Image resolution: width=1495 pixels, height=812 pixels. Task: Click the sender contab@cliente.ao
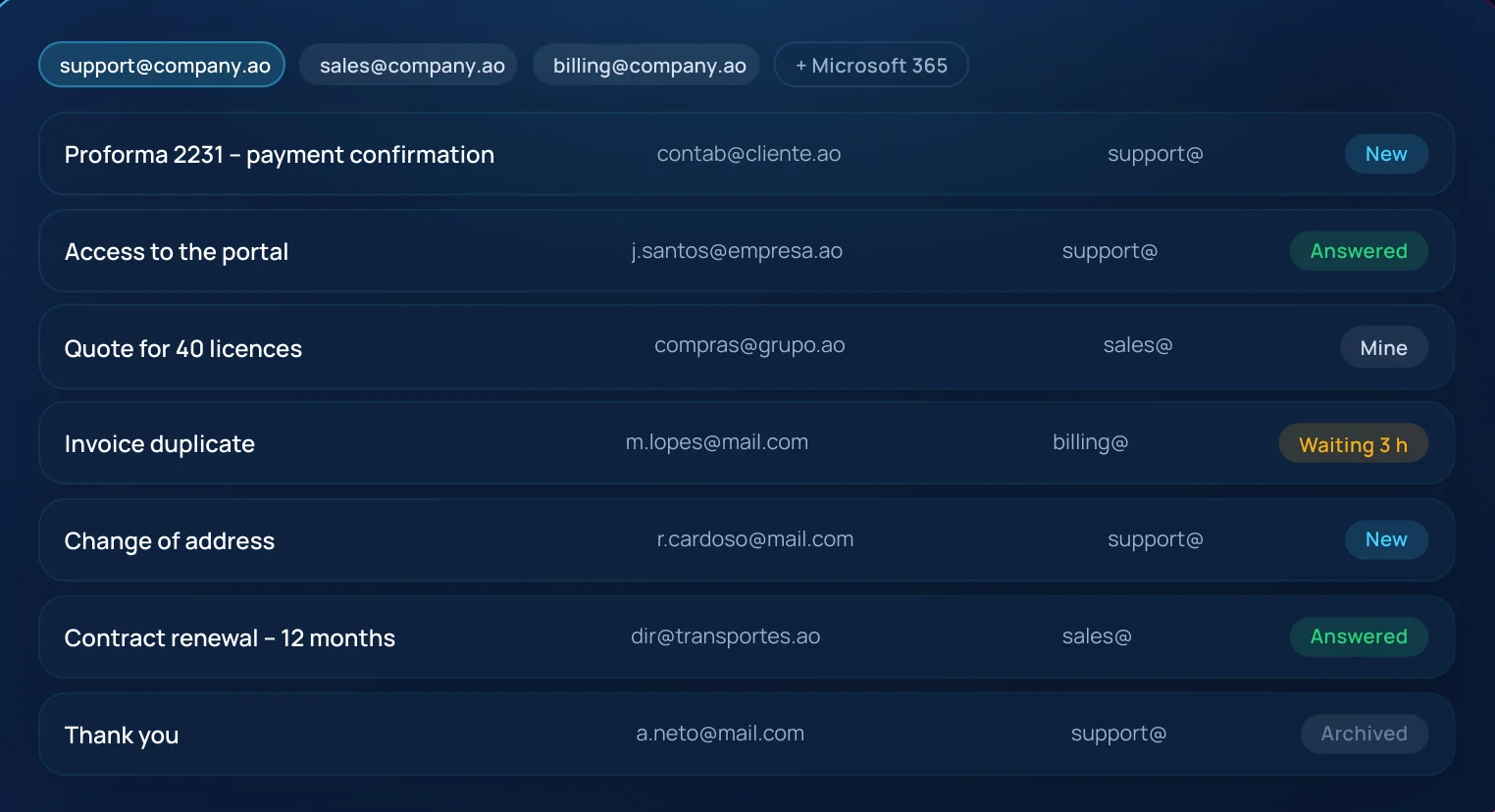748,154
